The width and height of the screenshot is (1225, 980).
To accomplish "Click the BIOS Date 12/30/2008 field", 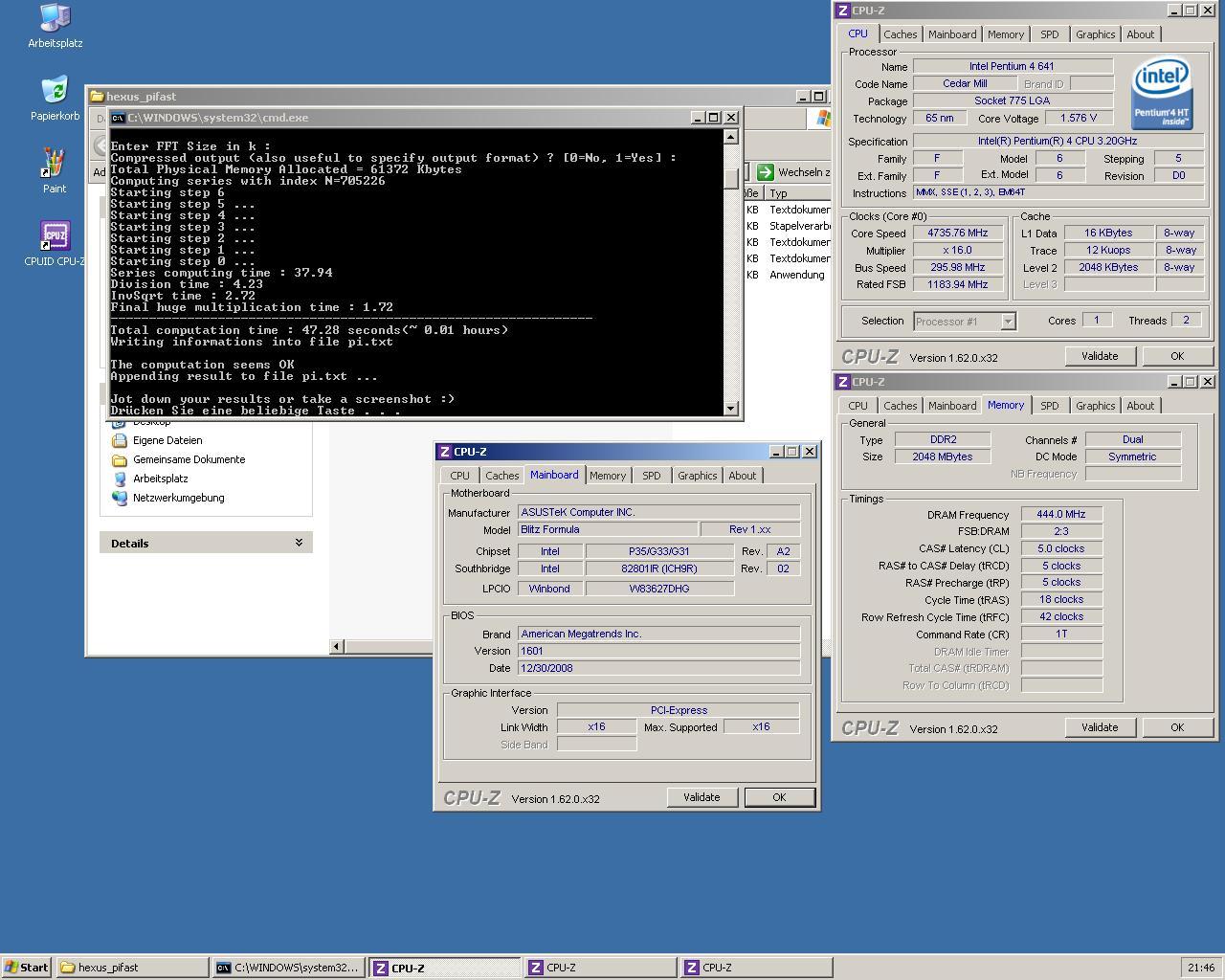I will click(x=658, y=668).
